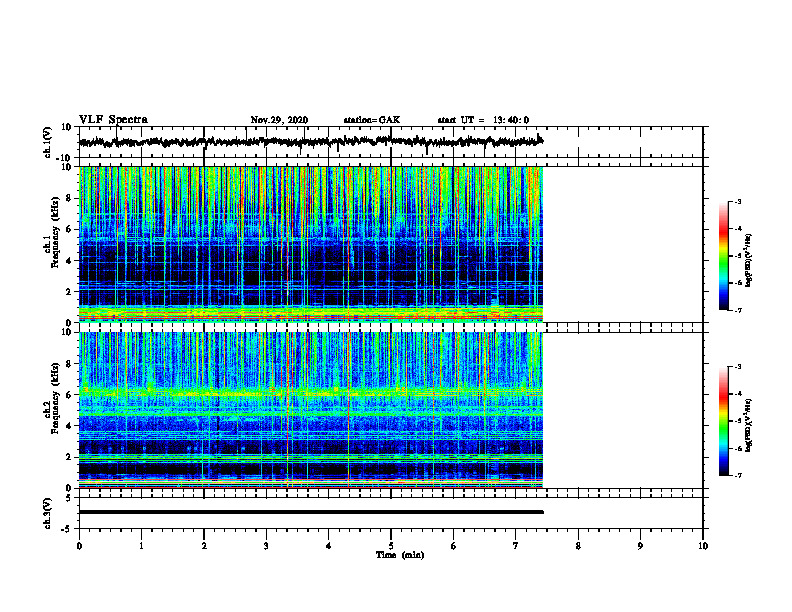Click the "-3" label on ch.1 color scale

(x=738, y=201)
